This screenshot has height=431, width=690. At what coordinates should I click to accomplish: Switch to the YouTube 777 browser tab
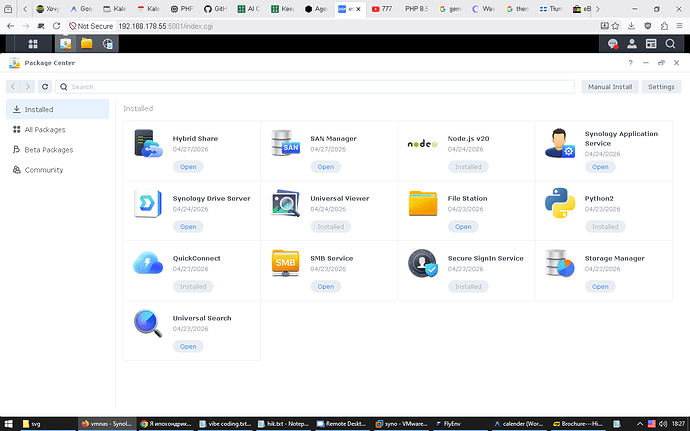tap(382, 9)
